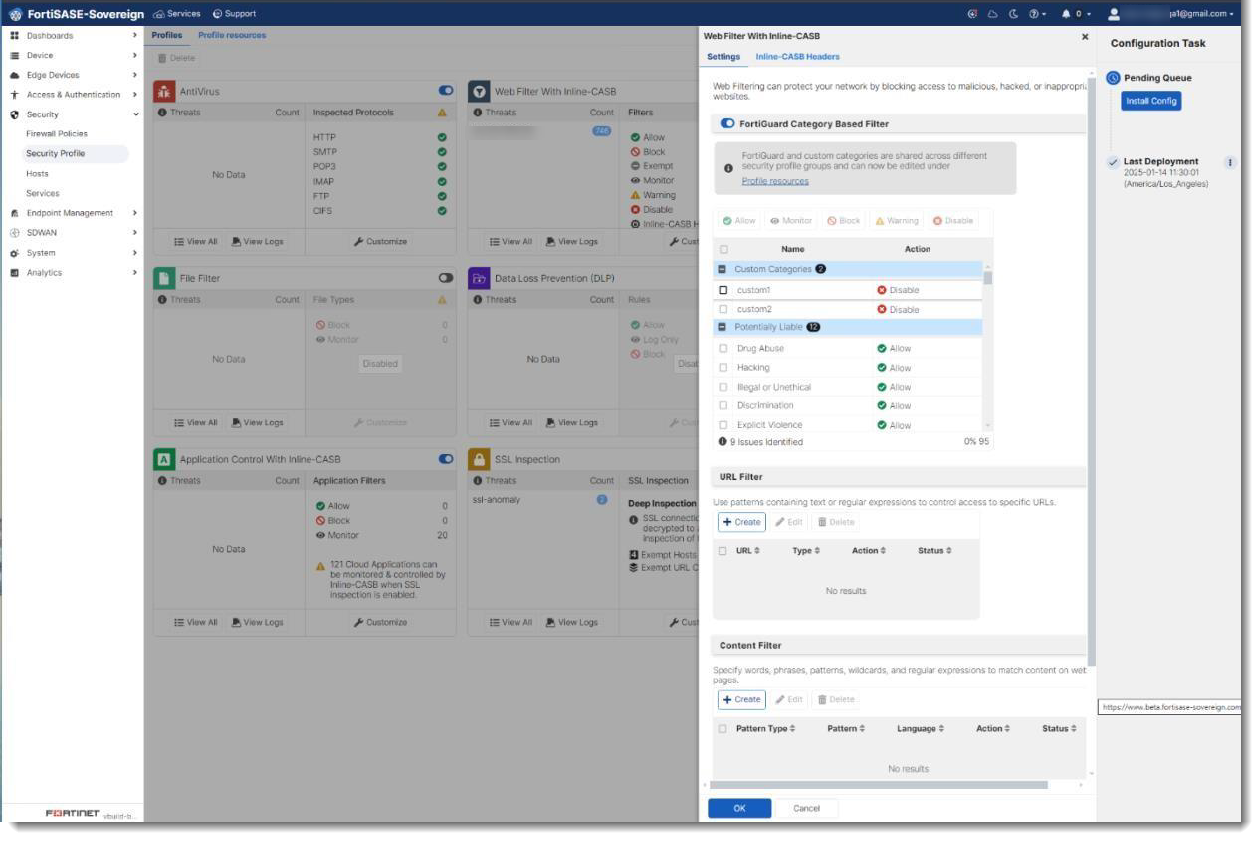Screen dimensions: 1260x841
Task: Click the Install Config button
Action: (x=1153, y=101)
